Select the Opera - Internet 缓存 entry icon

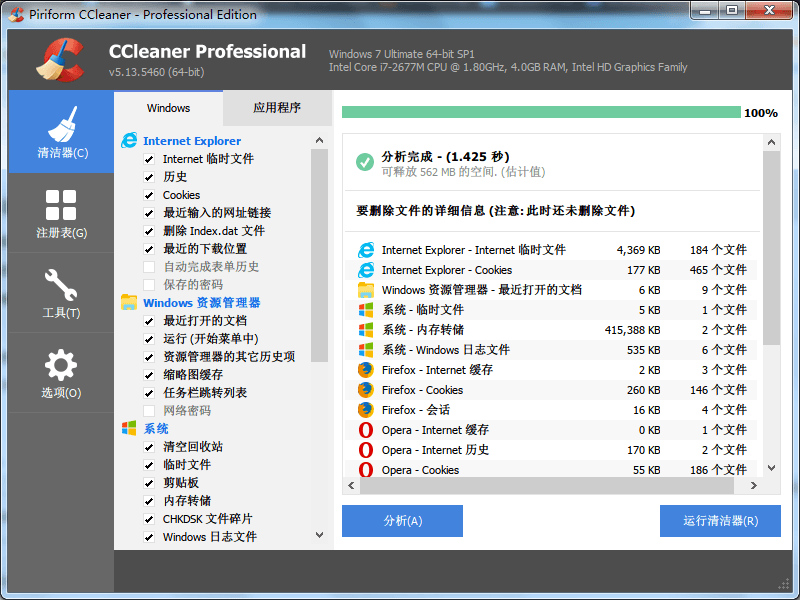(364, 430)
